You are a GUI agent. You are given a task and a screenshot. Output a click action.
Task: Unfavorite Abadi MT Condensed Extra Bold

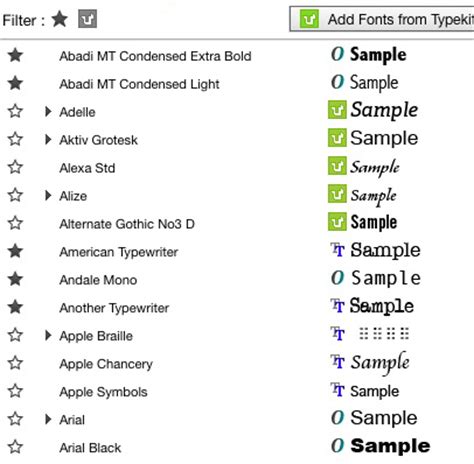click(15, 55)
